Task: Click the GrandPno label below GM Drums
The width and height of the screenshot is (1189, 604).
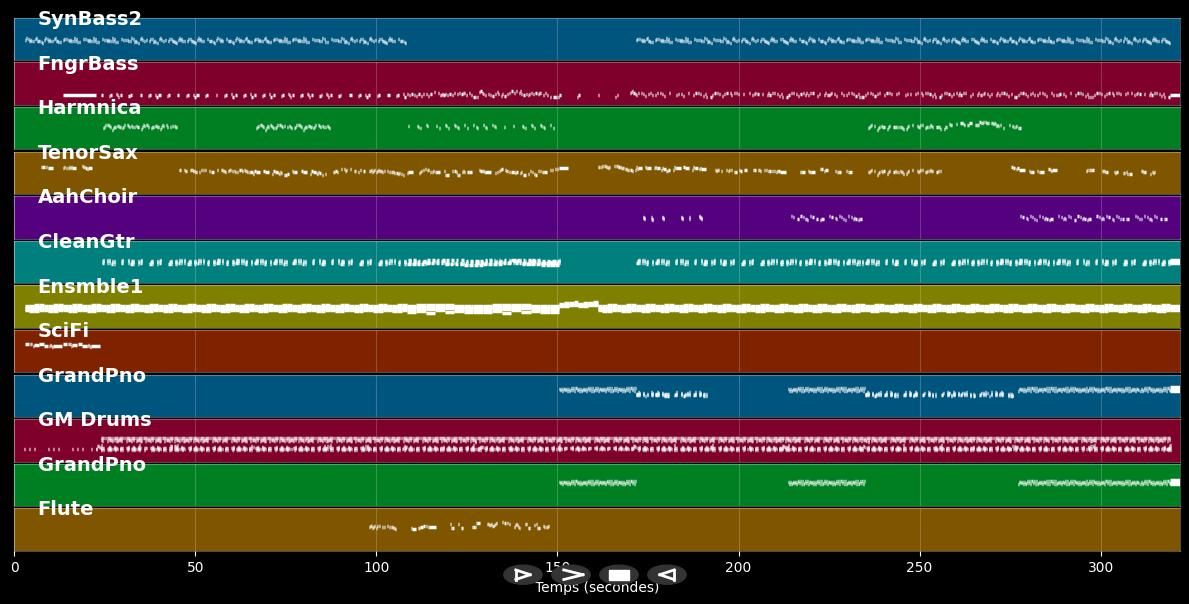Action: 92,465
